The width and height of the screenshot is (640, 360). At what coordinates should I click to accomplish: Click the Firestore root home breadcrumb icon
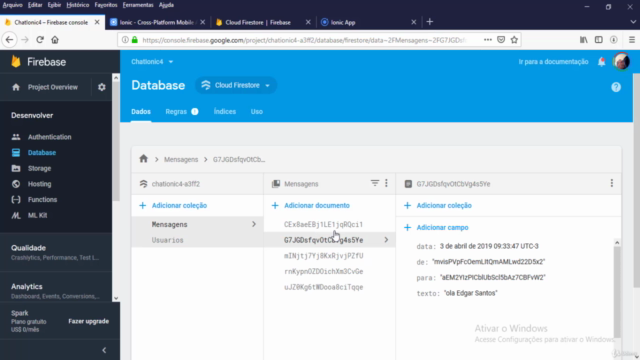click(143, 159)
